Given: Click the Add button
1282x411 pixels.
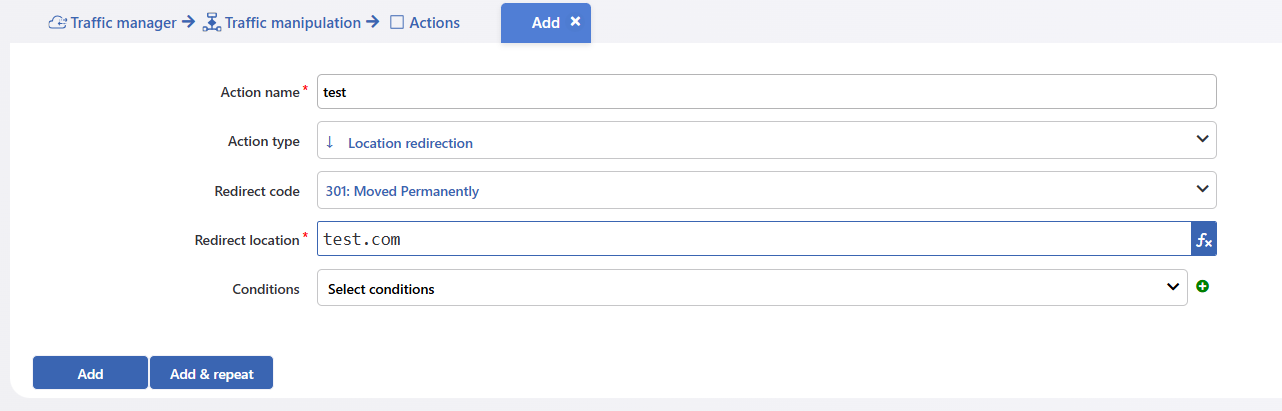Looking at the screenshot, I should tap(90, 373).
